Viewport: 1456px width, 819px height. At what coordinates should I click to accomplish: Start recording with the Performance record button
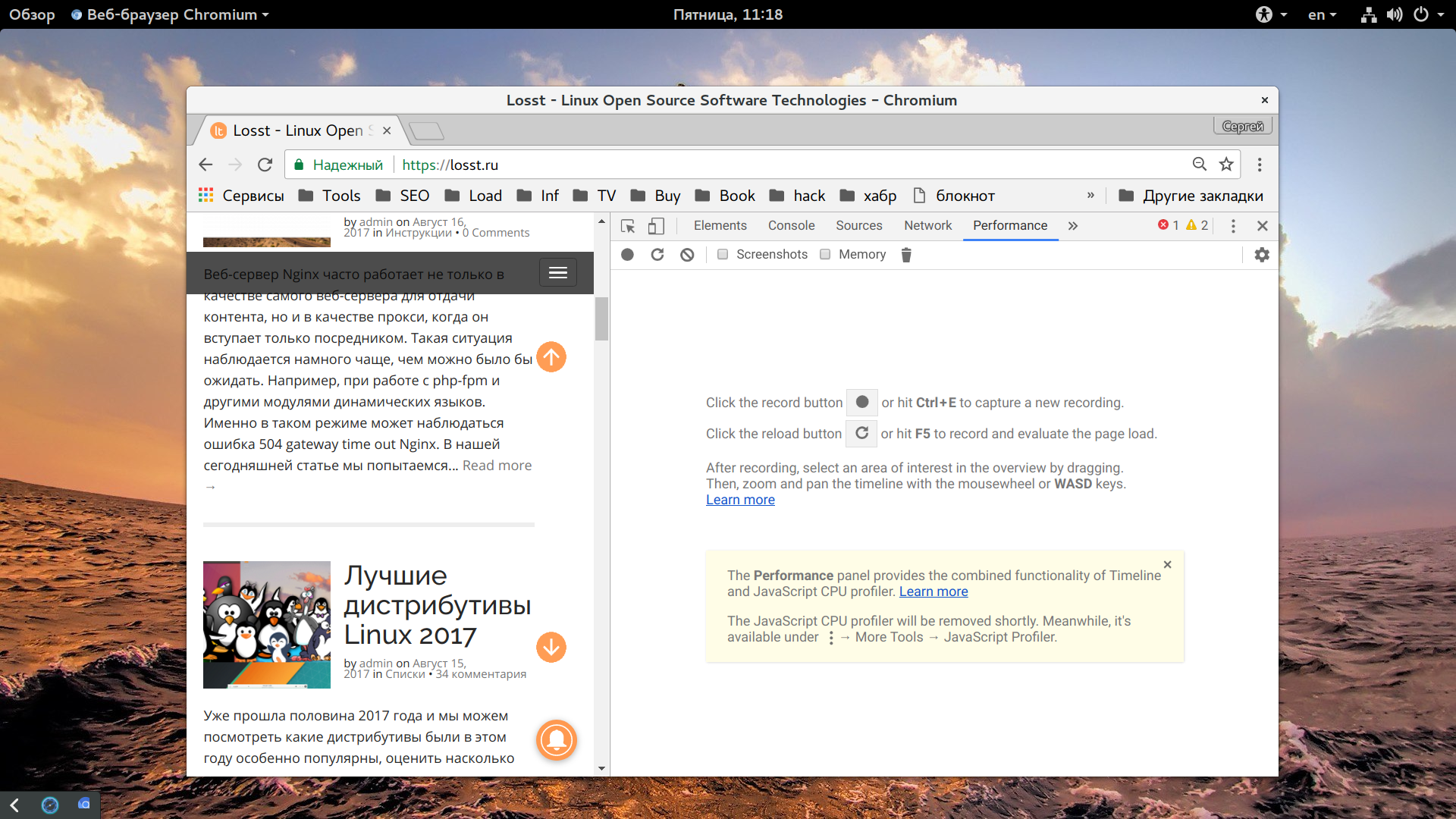point(627,255)
